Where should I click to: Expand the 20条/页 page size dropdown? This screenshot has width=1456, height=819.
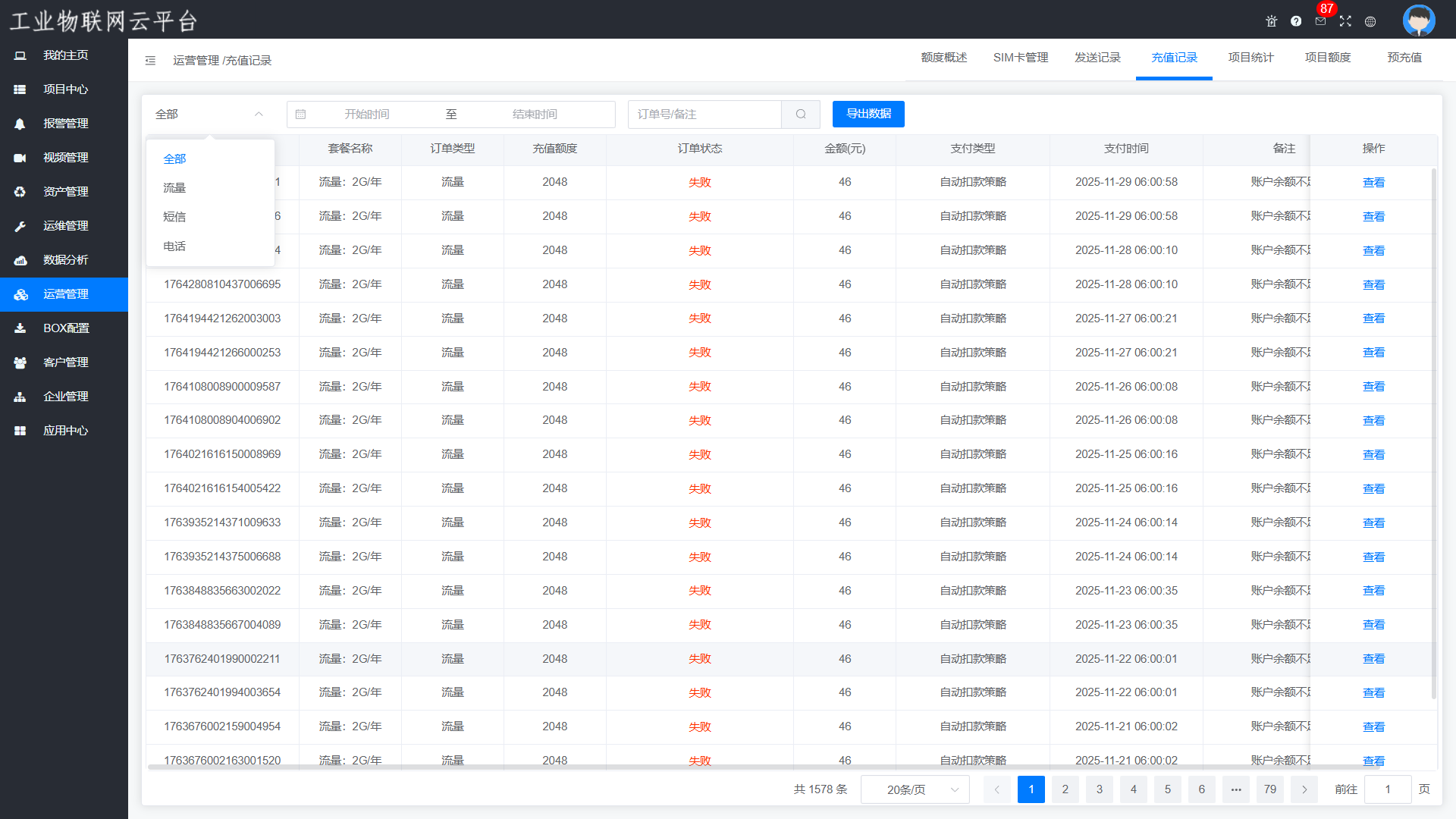tap(915, 789)
